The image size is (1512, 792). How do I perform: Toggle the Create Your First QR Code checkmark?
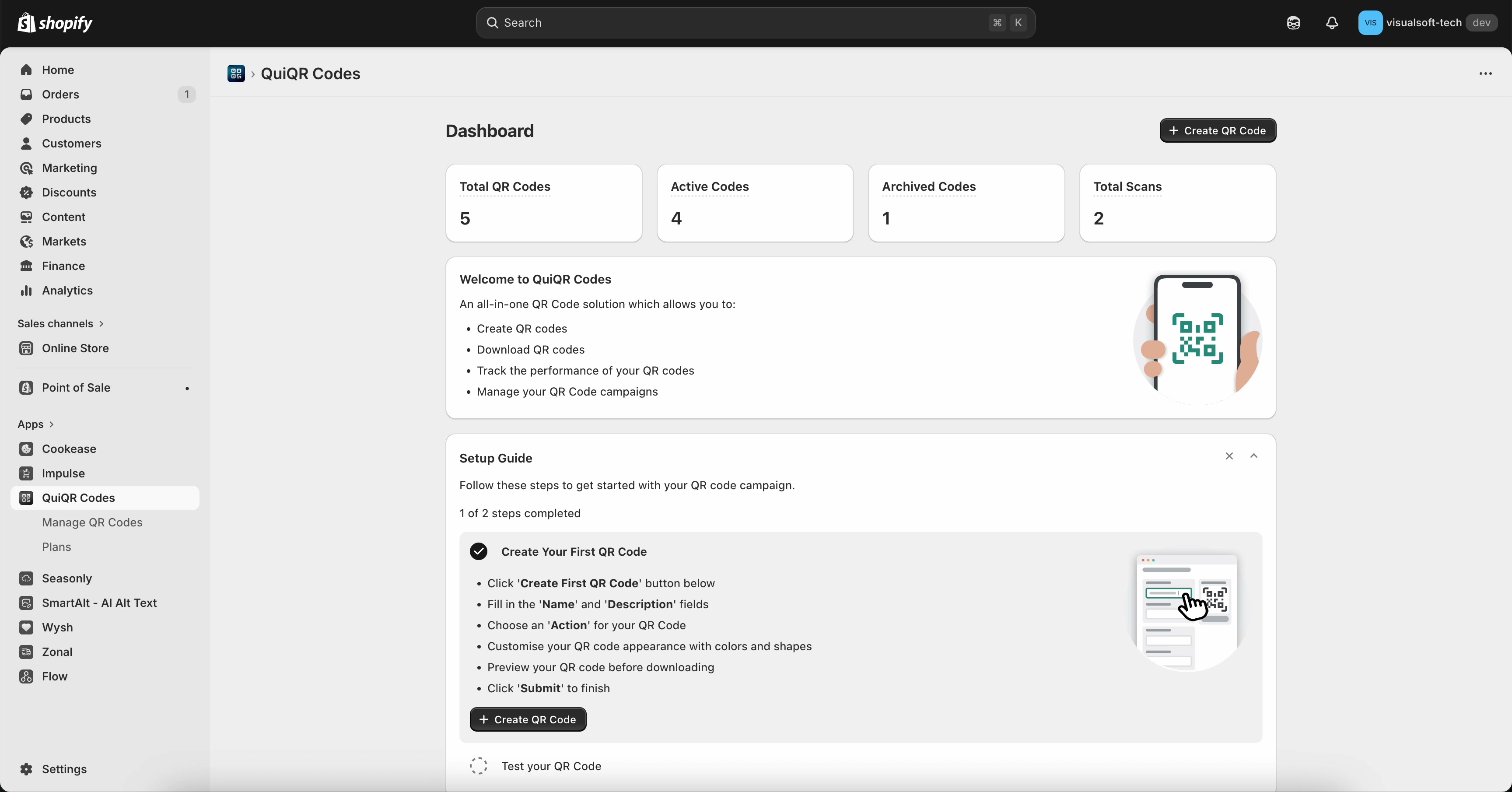pos(478,551)
